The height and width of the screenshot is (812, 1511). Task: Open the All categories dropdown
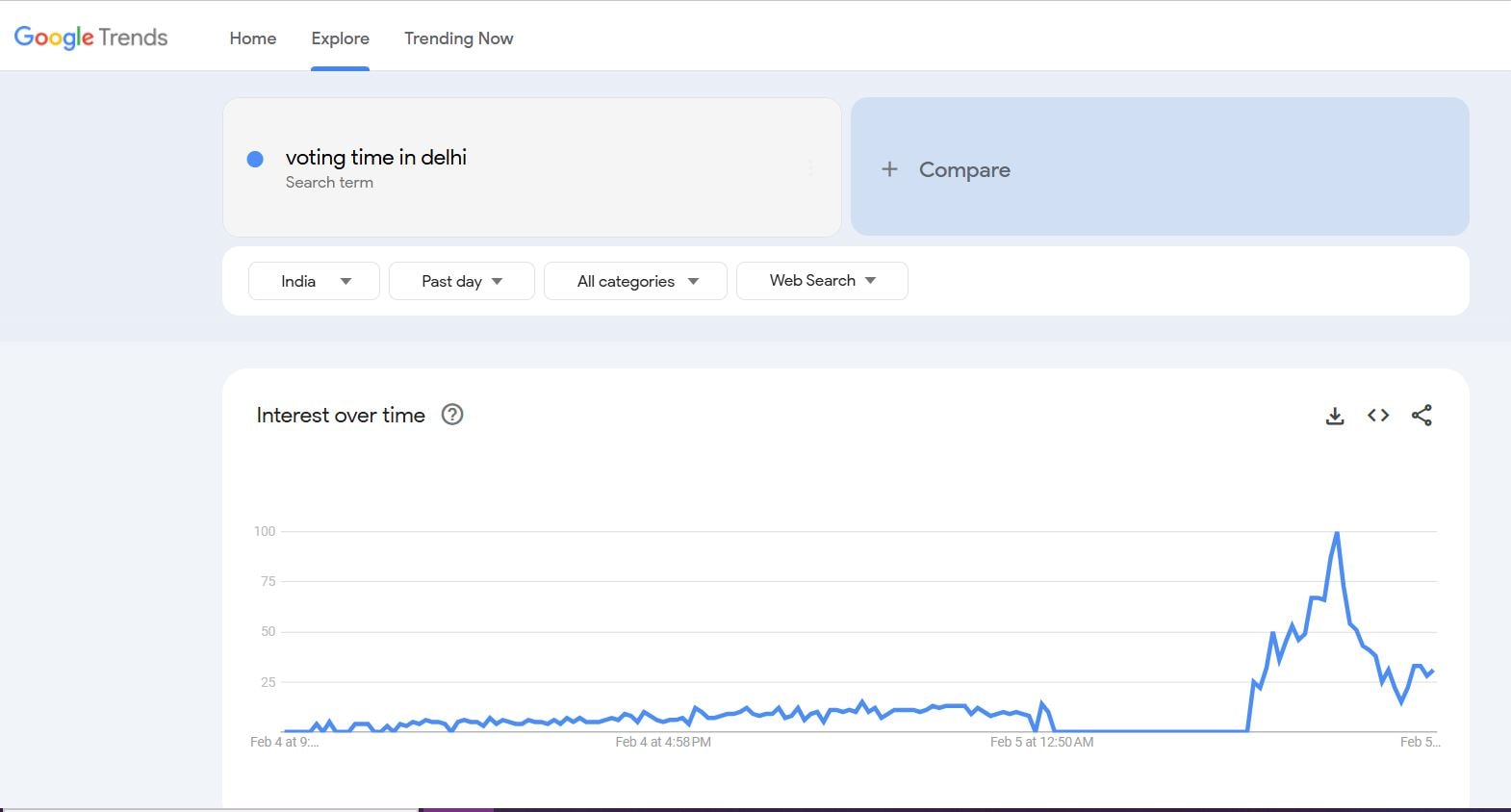pos(635,281)
